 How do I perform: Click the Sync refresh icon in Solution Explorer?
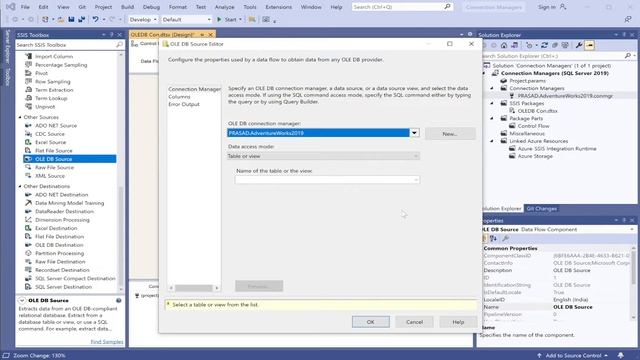tap(544, 45)
